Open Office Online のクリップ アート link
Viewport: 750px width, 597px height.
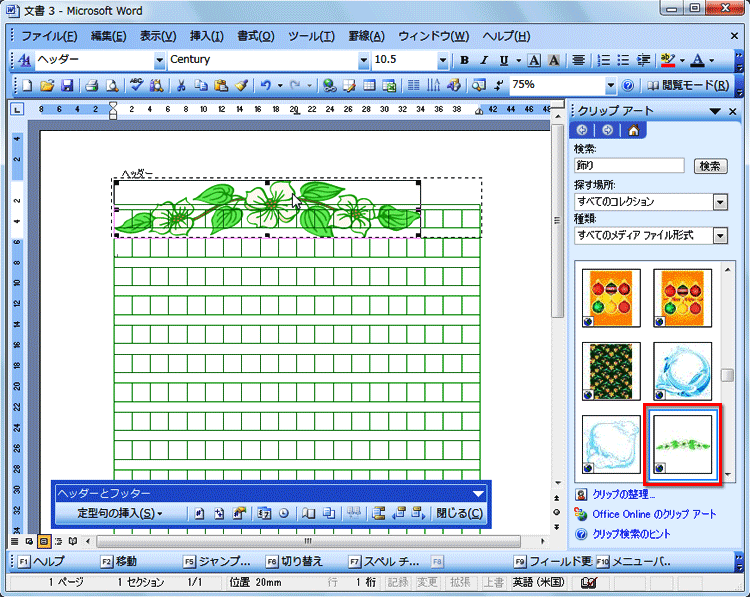click(x=654, y=514)
